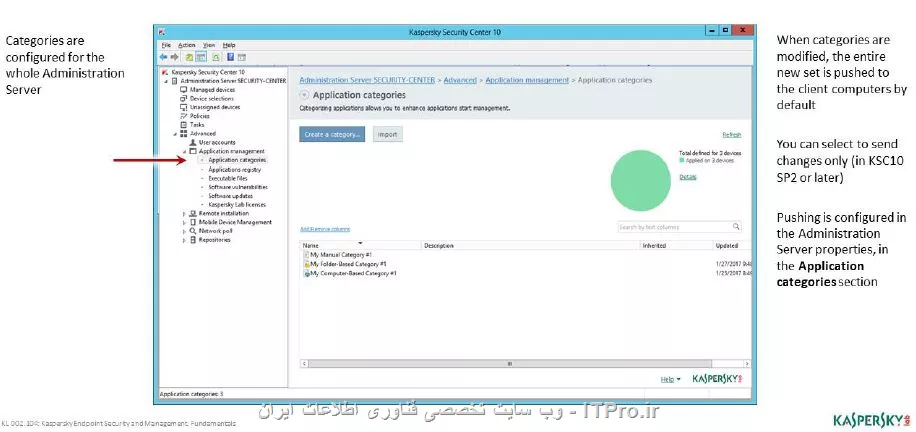Sort by the Updated column header
This screenshot has height=432, width=916.
[x=732, y=246]
